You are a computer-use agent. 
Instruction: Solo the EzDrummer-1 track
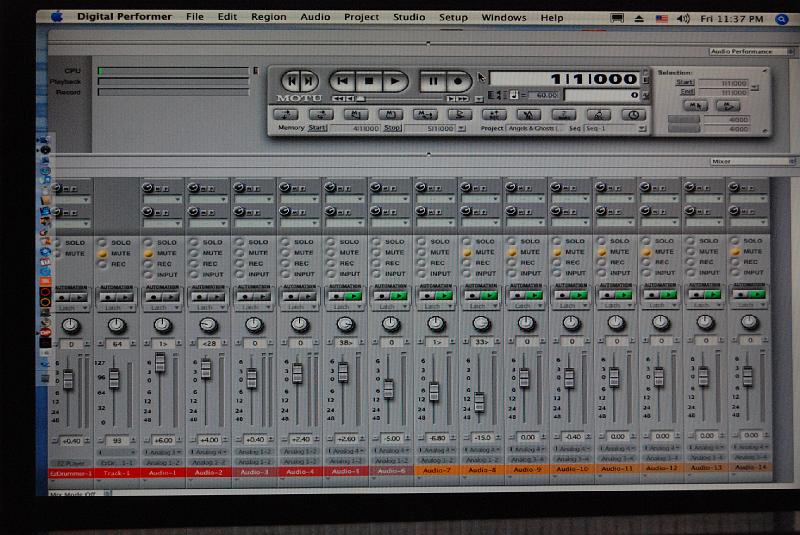[x=57, y=243]
